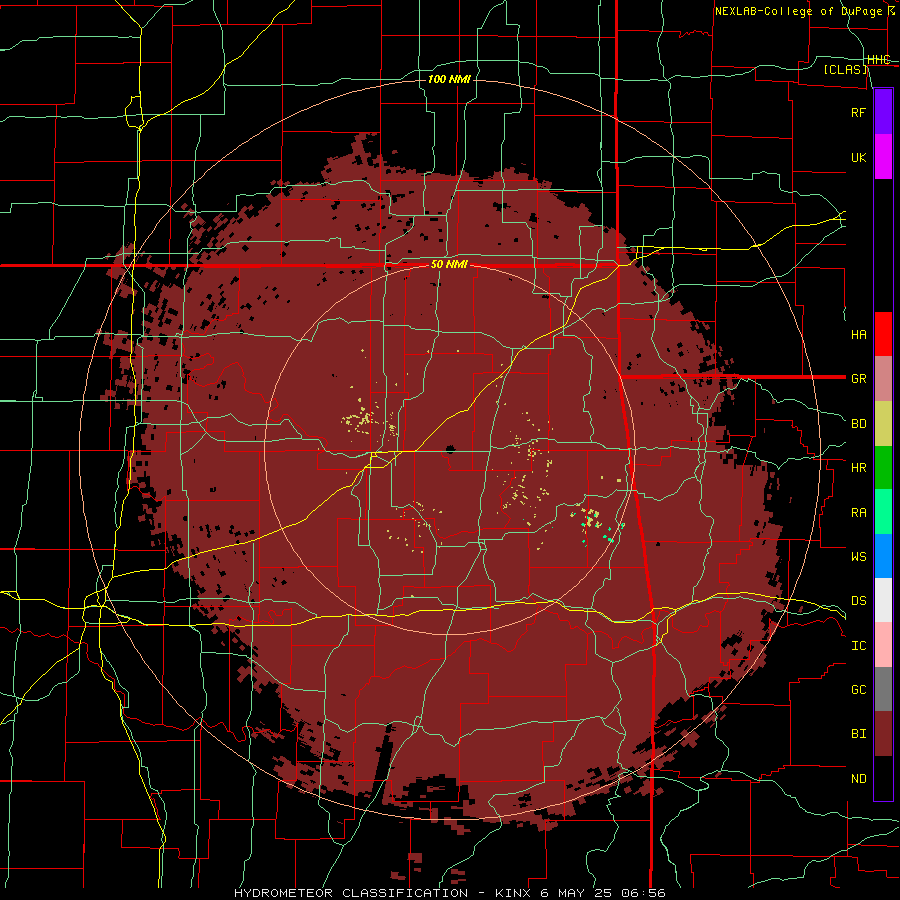Click the IC legend label
900x900 pixels.
(858, 646)
